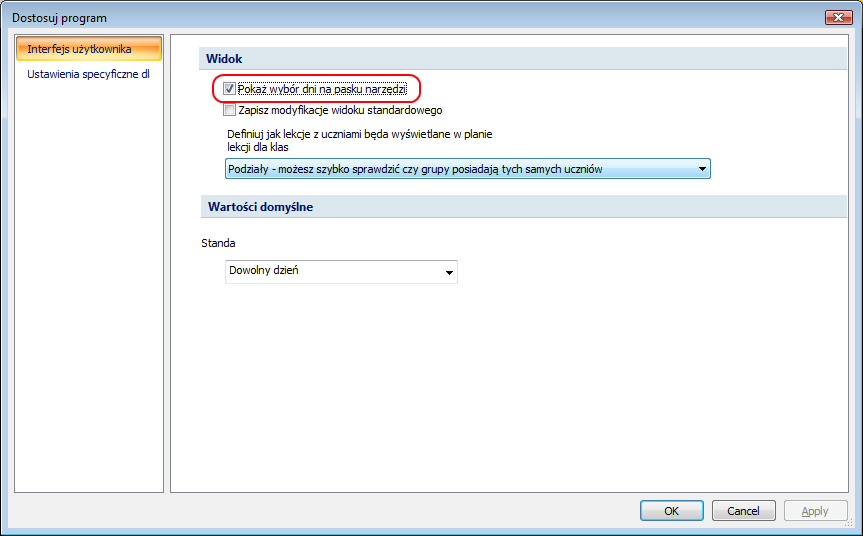Confirm settings with the OK button

[671, 511]
